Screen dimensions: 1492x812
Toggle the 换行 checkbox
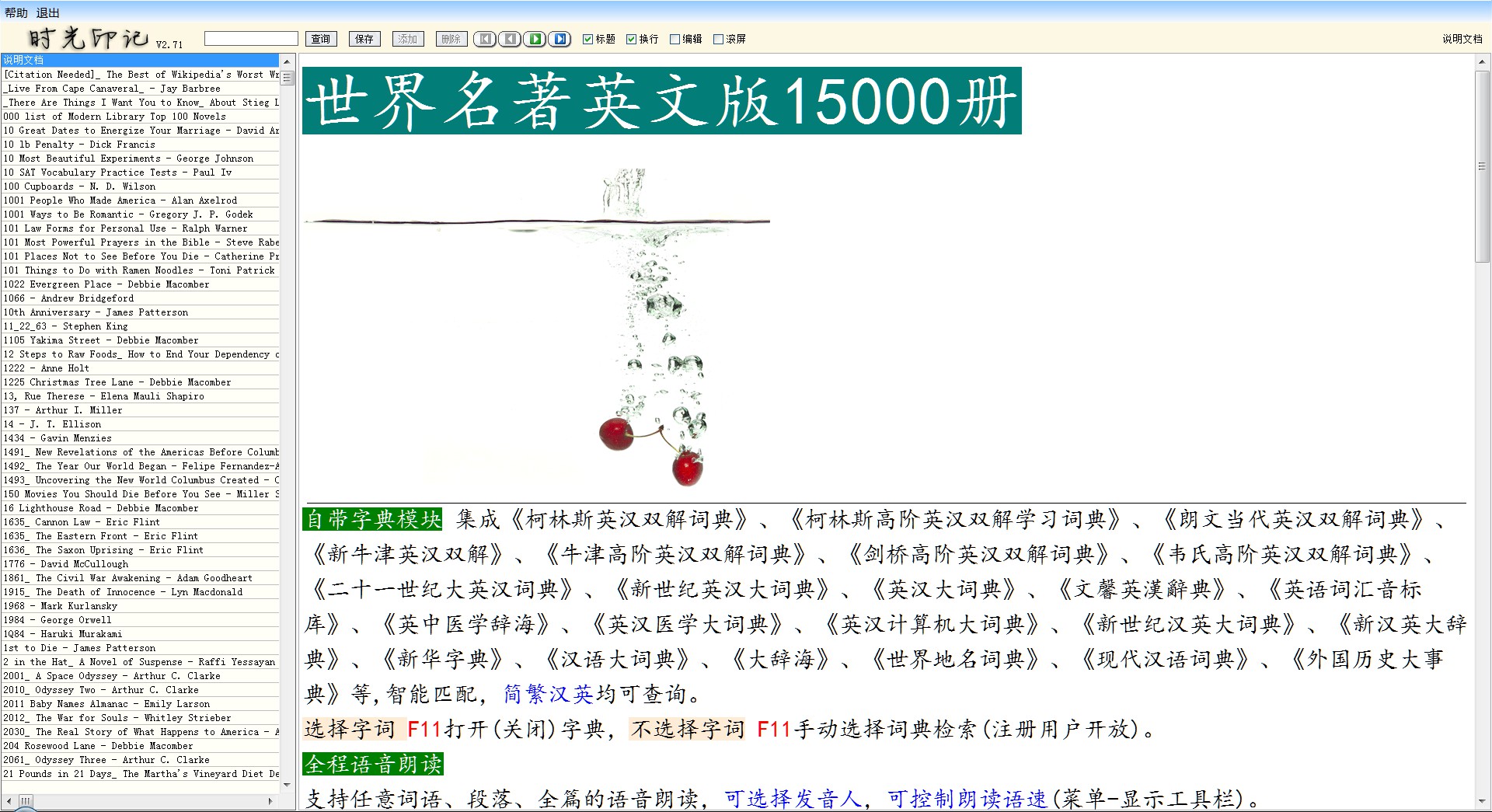632,39
